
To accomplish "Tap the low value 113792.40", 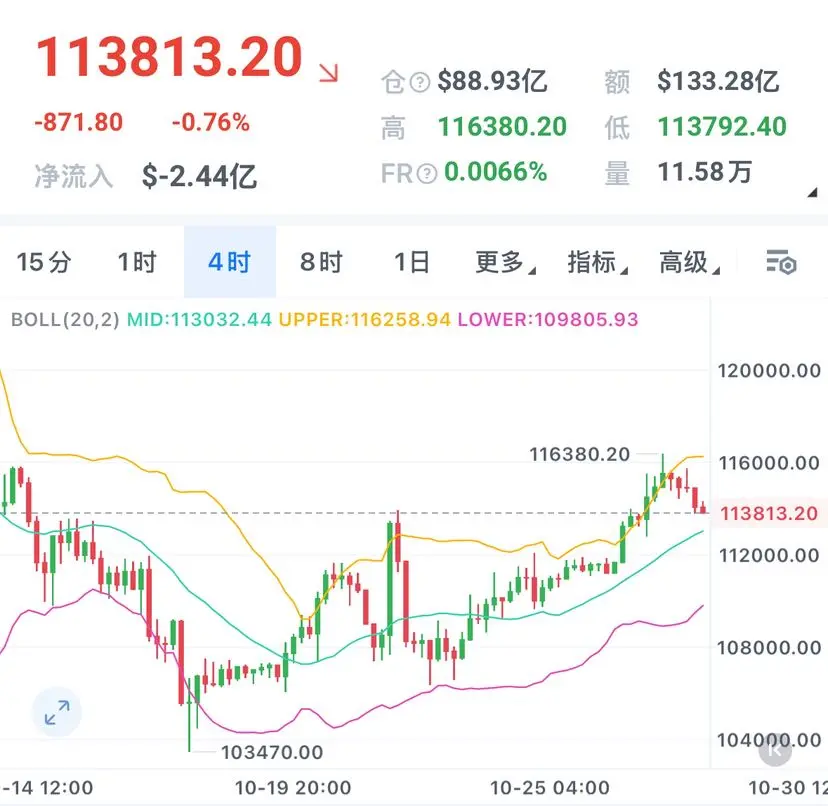I will 722,127.
